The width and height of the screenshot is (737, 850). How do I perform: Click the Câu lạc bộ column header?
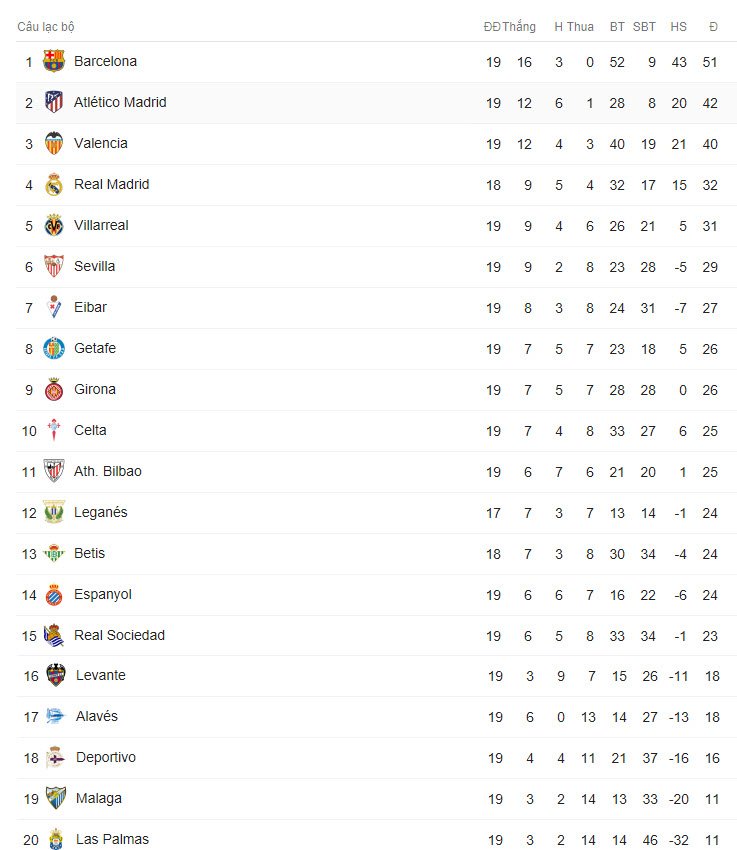[x=46, y=27]
